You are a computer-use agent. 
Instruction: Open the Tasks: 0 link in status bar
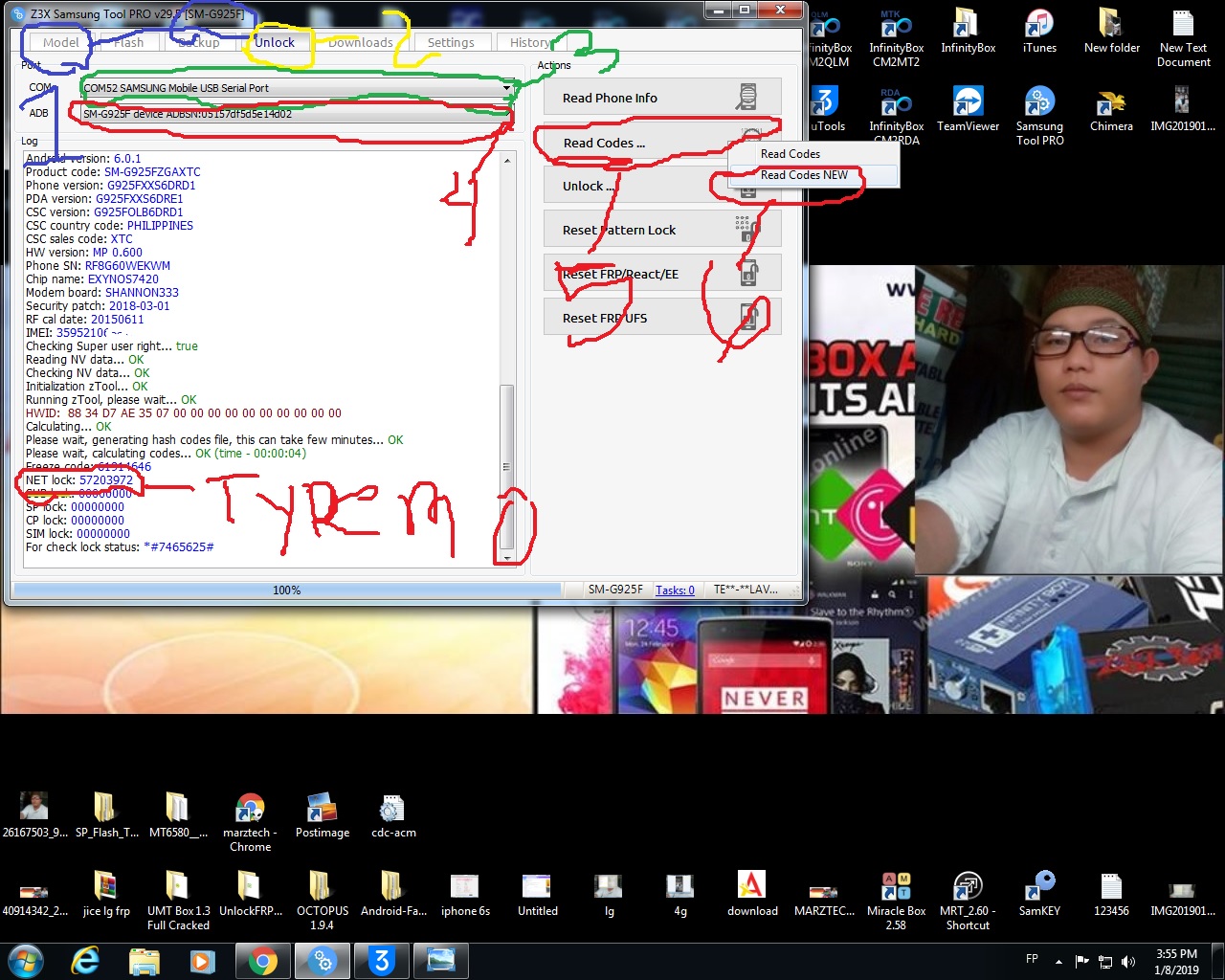click(x=675, y=590)
